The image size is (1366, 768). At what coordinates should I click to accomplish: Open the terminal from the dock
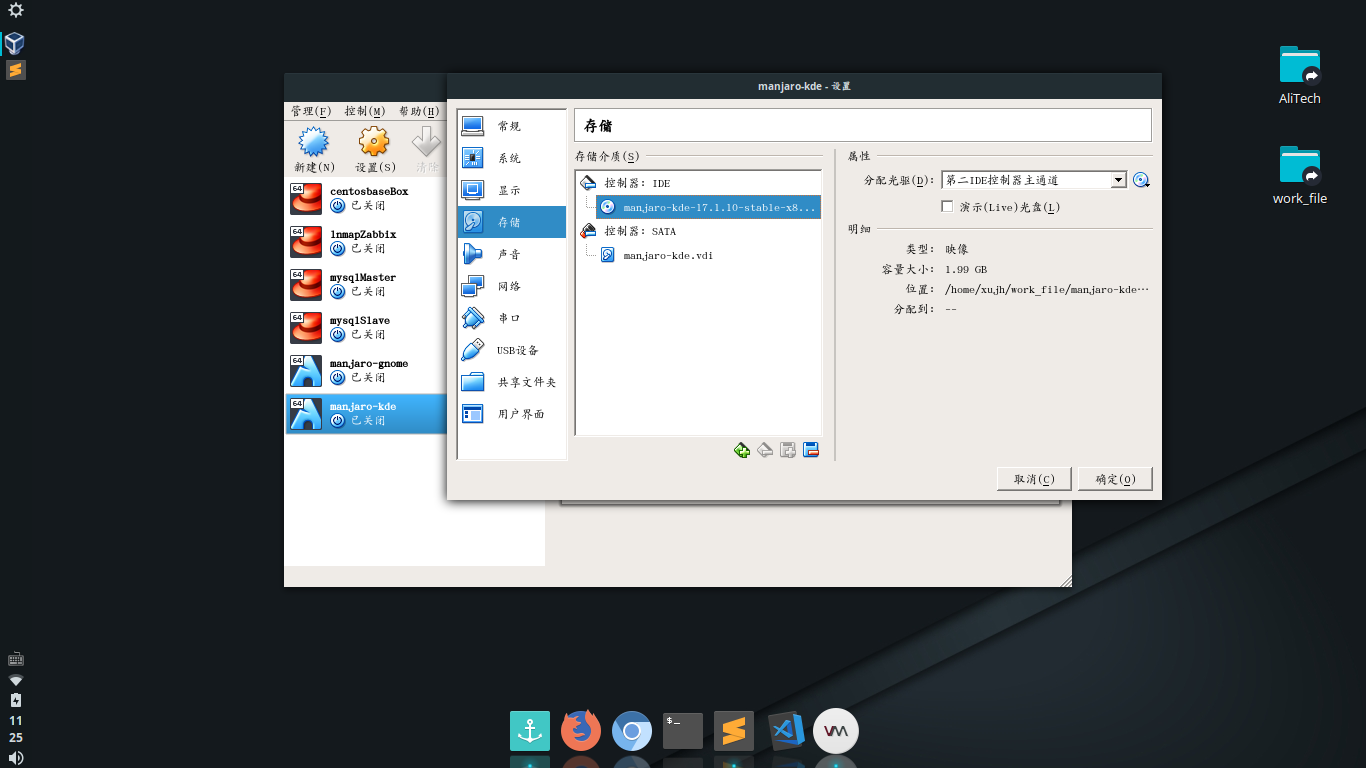click(683, 731)
